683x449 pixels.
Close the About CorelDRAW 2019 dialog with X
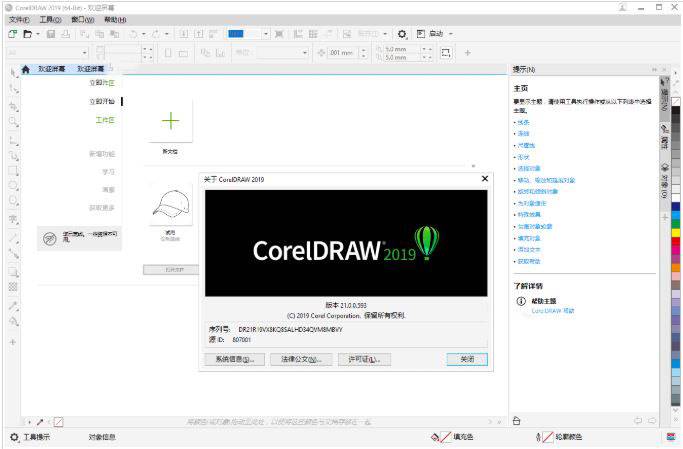(484, 179)
